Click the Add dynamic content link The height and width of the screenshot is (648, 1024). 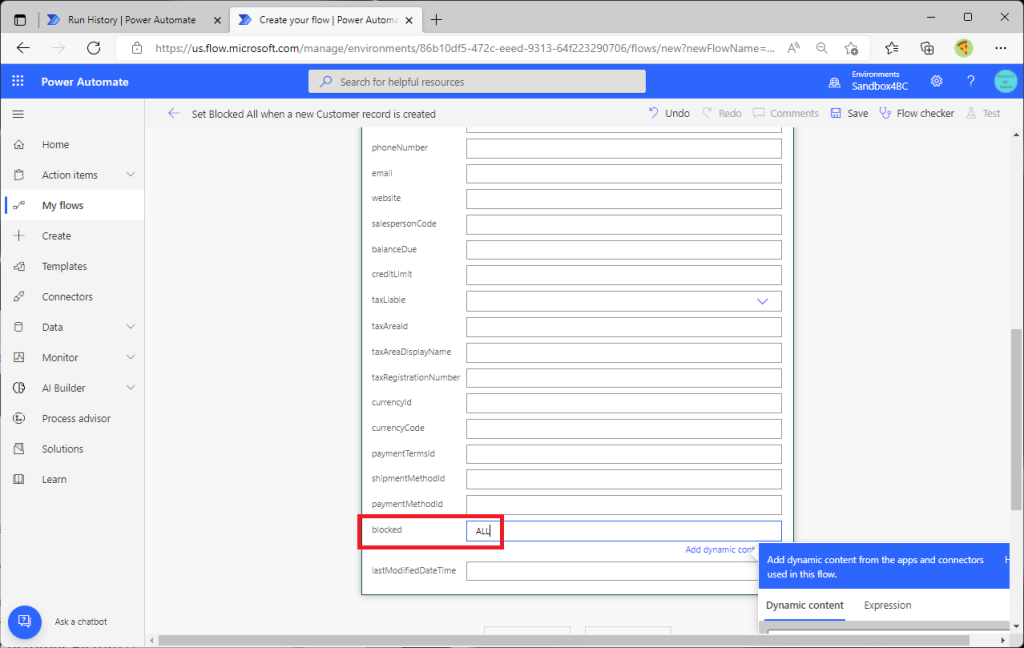coord(720,549)
